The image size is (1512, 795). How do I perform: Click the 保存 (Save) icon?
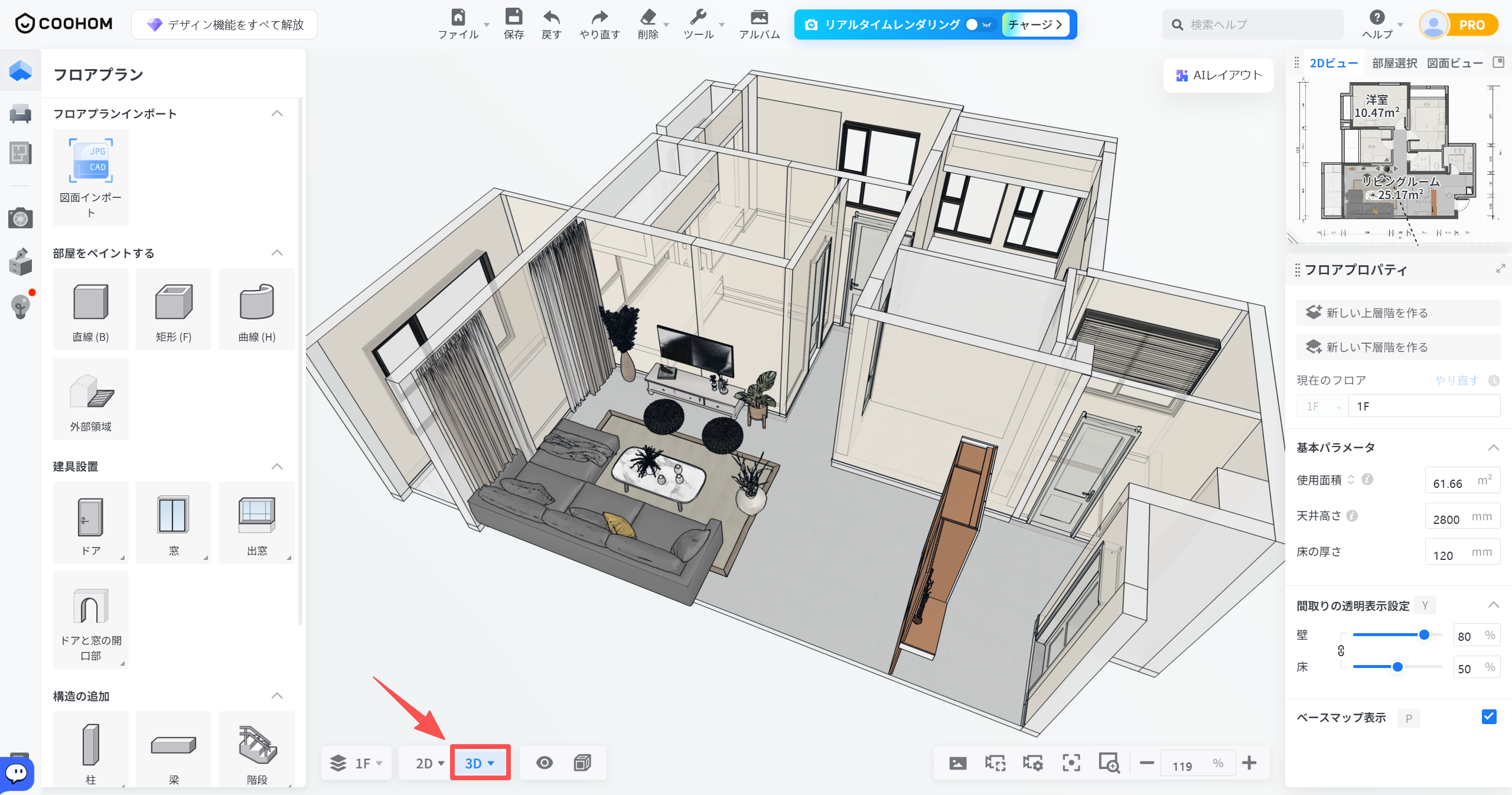[x=514, y=17]
